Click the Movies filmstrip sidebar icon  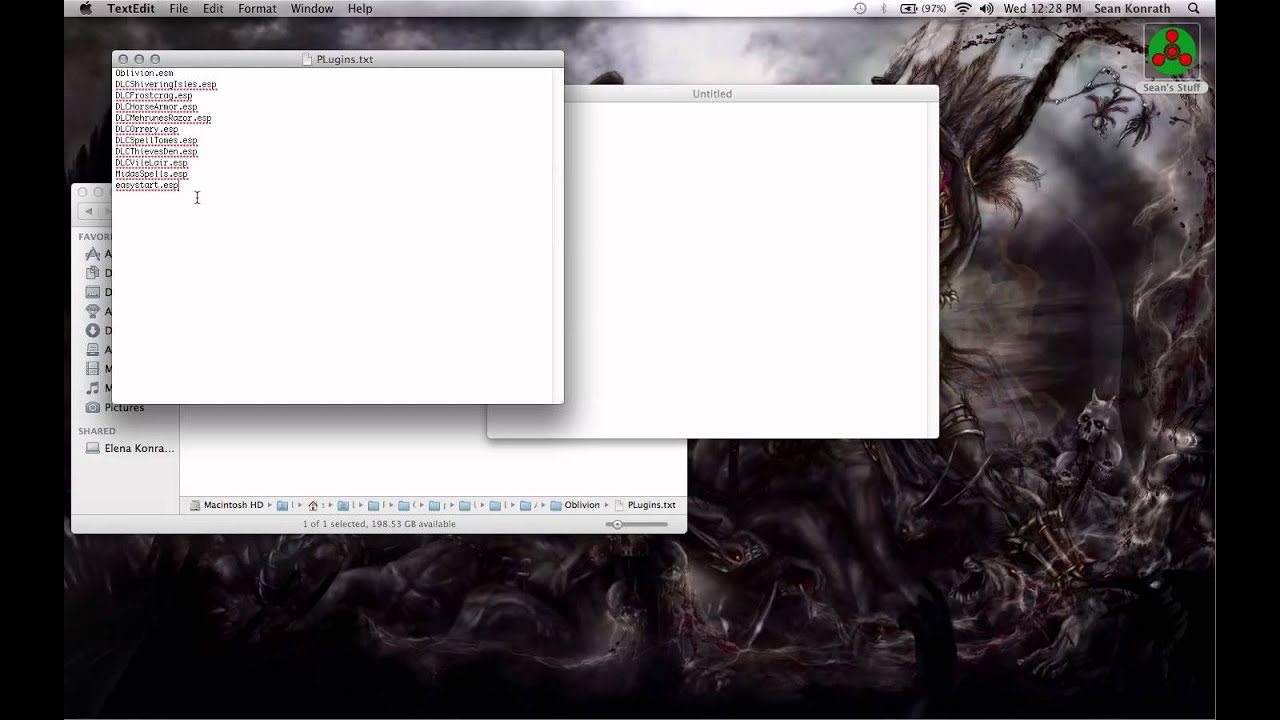click(93, 369)
